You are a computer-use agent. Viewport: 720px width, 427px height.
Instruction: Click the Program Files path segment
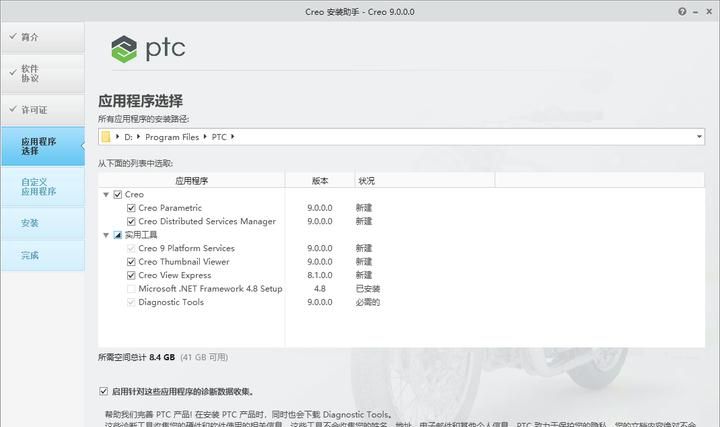[172, 137]
